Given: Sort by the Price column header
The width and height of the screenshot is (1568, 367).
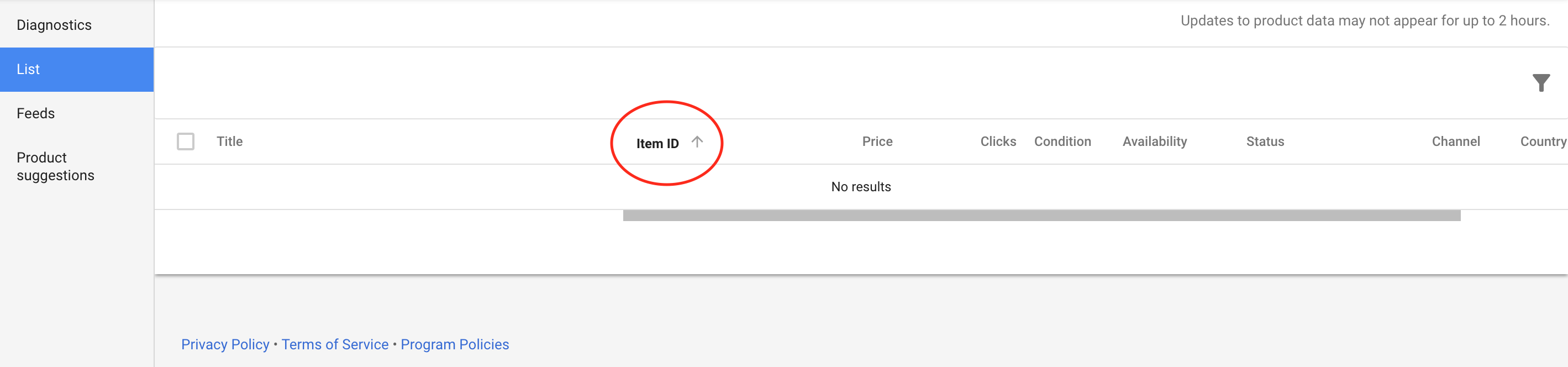Looking at the screenshot, I should [877, 141].
